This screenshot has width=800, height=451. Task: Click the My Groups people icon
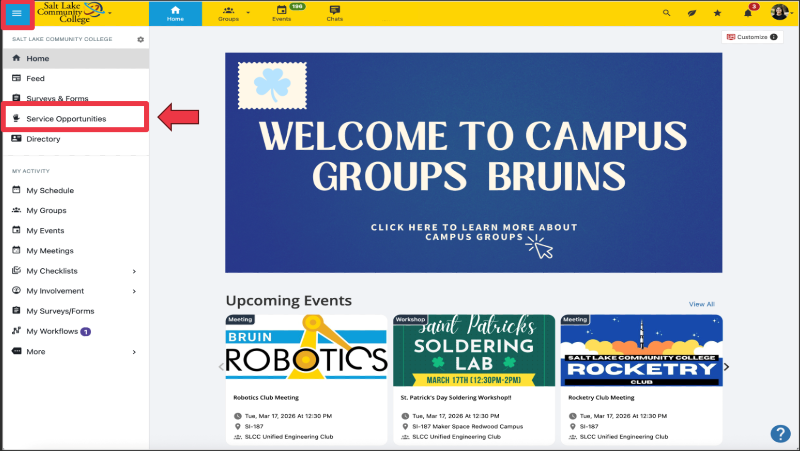pos(16,210)
